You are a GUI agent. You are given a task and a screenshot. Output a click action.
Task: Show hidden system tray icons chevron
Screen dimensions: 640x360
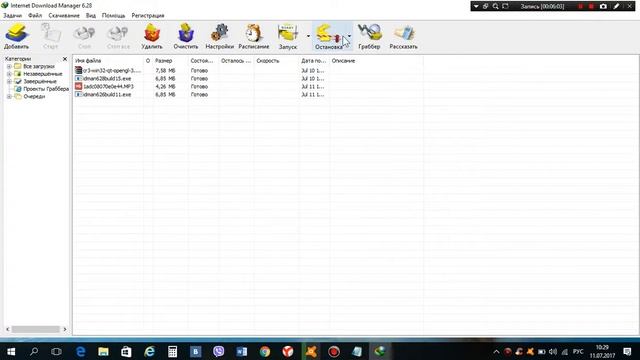click(496, 351)
